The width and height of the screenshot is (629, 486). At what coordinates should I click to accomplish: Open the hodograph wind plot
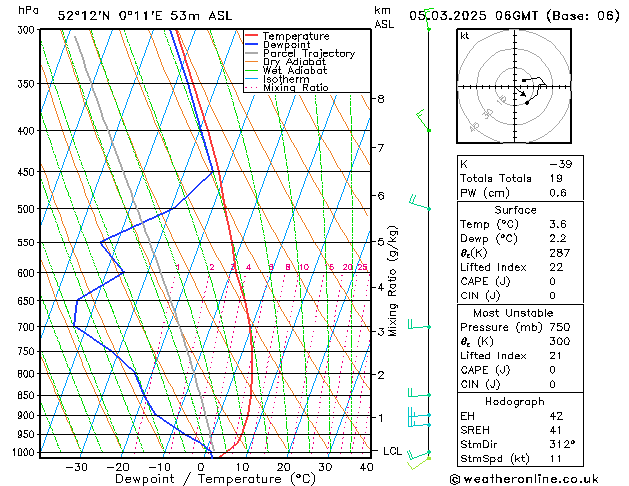[514, 86]
